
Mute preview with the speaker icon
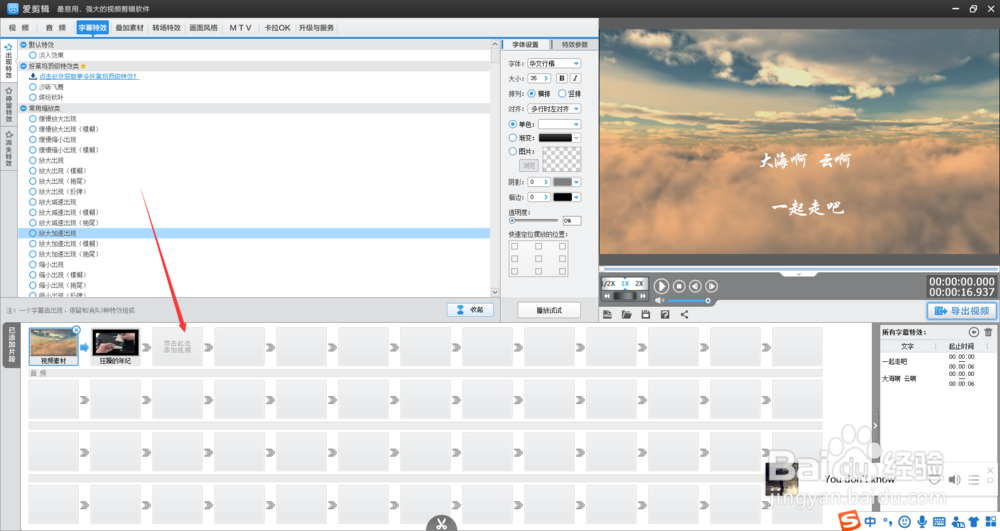pos(659,300)
